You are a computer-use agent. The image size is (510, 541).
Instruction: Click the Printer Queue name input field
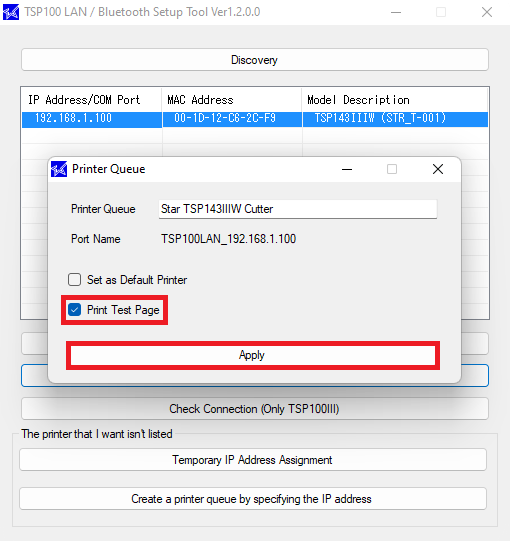click(x=298, y=209)
